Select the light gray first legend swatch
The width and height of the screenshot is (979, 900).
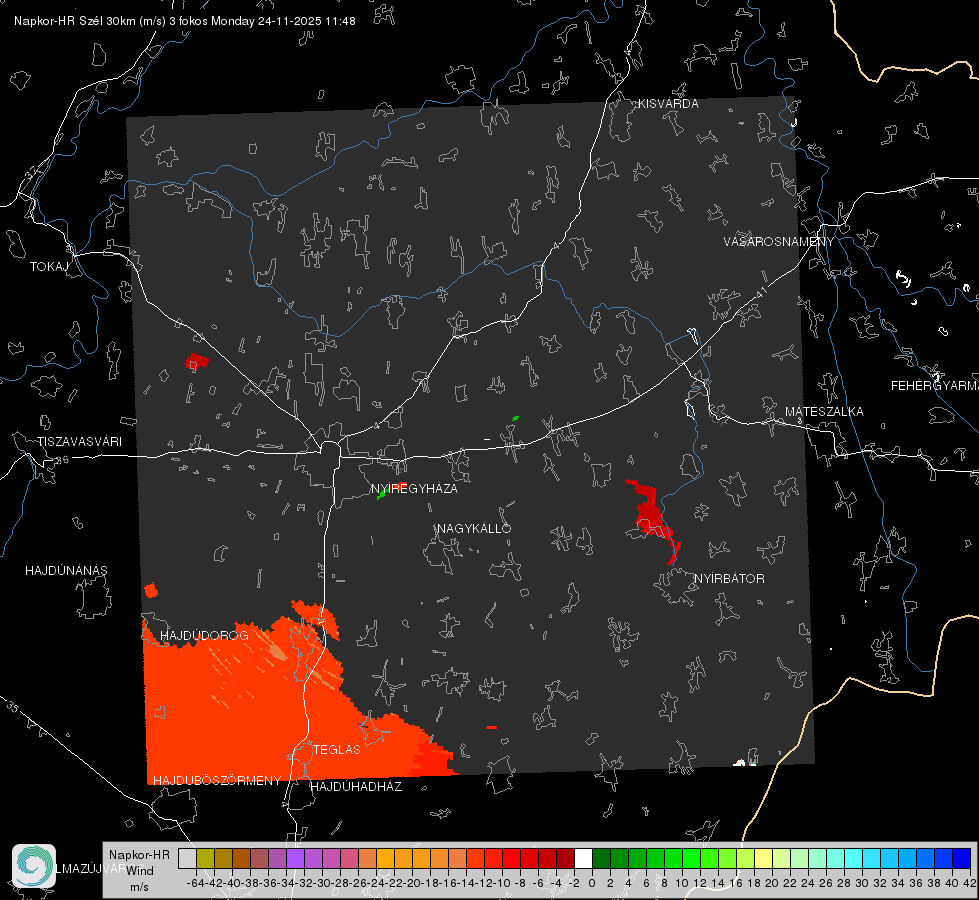[187, 858]
